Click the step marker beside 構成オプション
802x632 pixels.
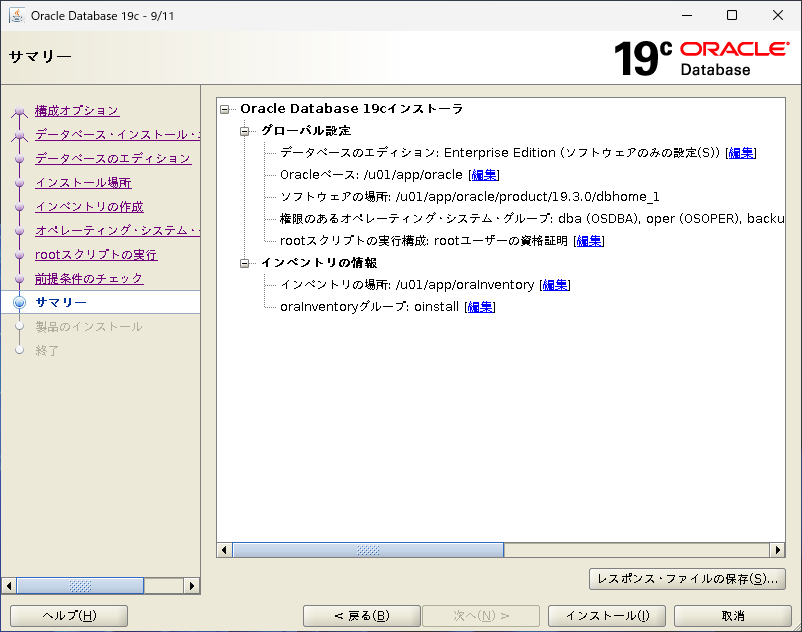point(19,110)
